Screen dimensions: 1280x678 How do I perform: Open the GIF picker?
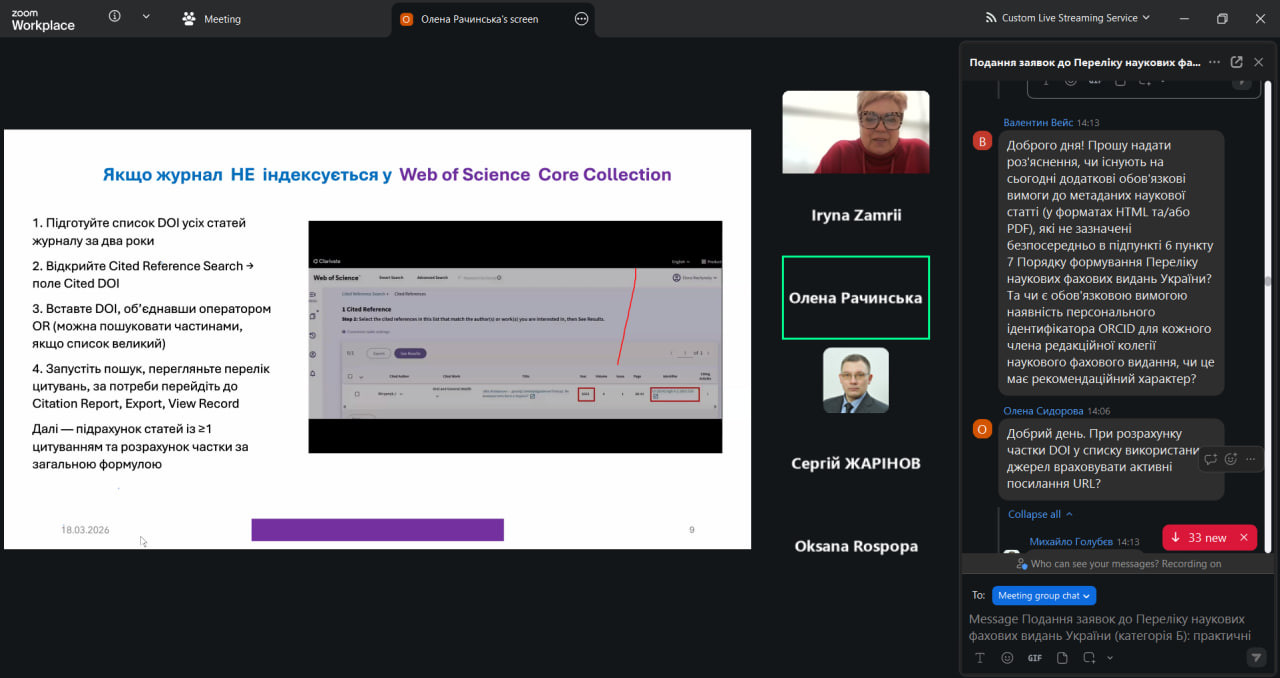click(x=1034, y=658)
